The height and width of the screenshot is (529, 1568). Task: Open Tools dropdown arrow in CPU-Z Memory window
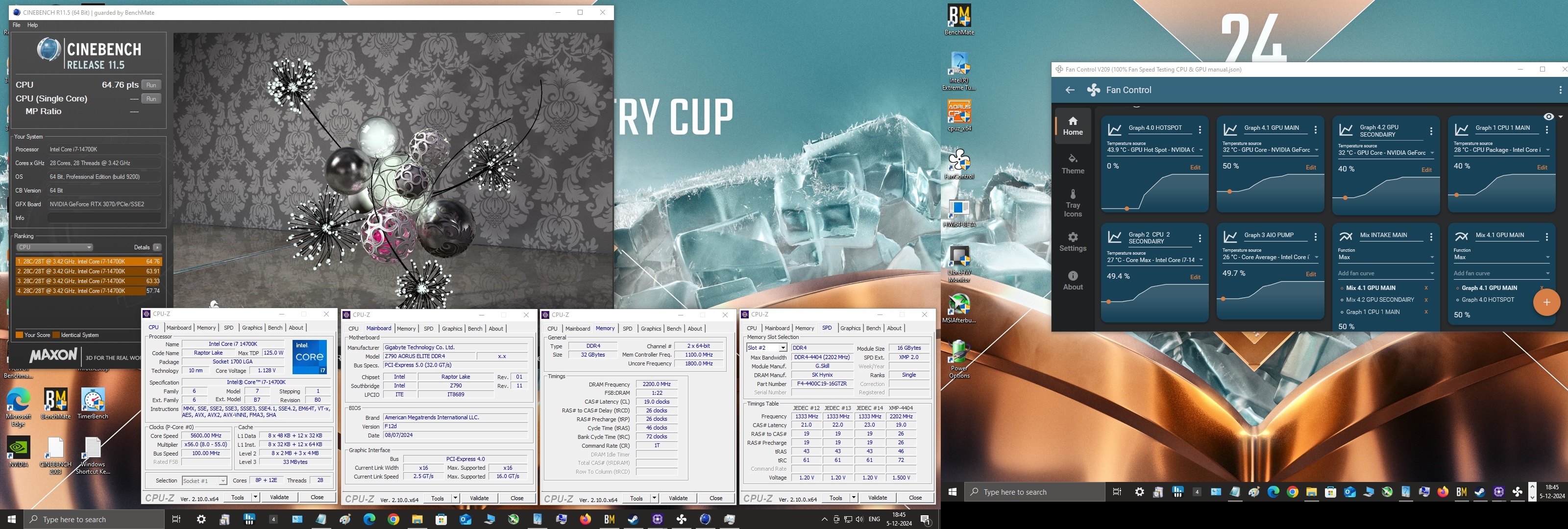tap(654, 498)
